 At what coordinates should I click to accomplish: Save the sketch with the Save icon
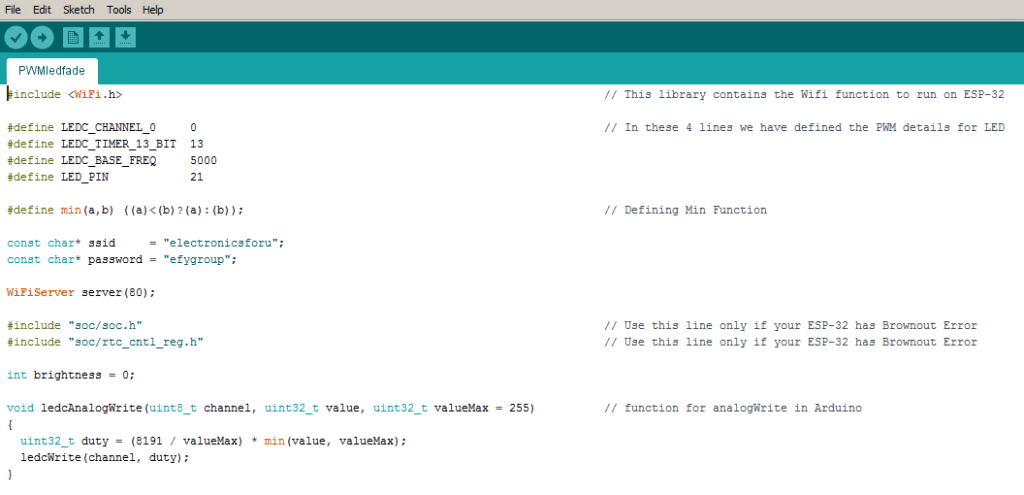coord(125,38)
